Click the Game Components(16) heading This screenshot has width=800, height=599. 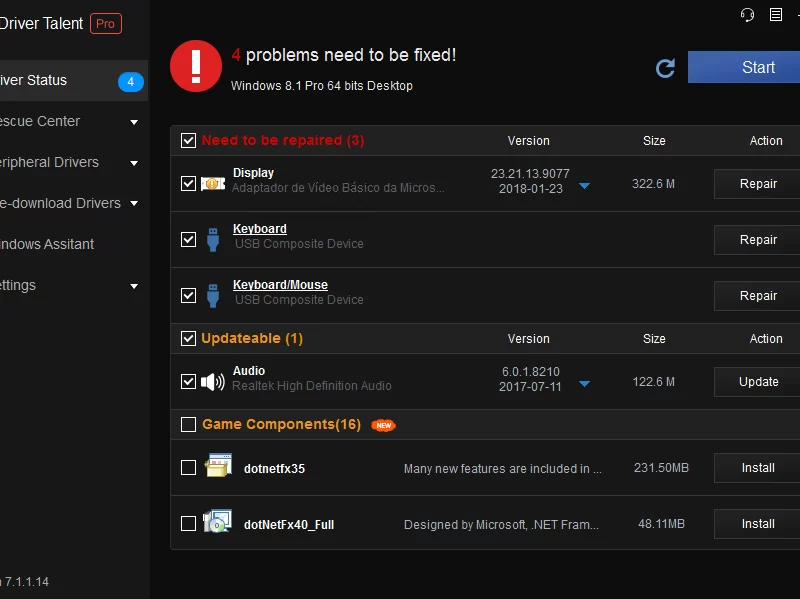281,425
